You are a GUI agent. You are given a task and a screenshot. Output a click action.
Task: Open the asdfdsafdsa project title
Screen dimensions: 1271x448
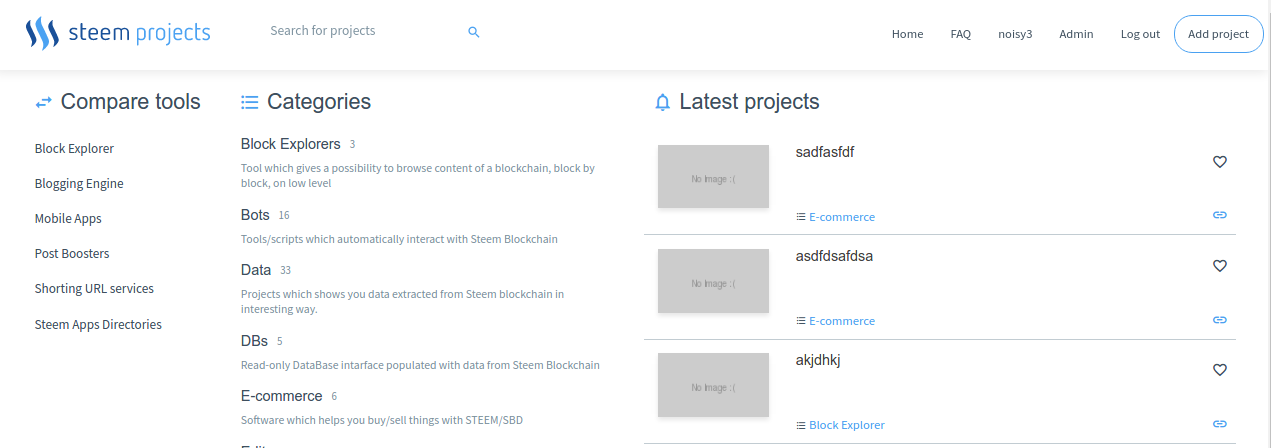pos(834,256)
